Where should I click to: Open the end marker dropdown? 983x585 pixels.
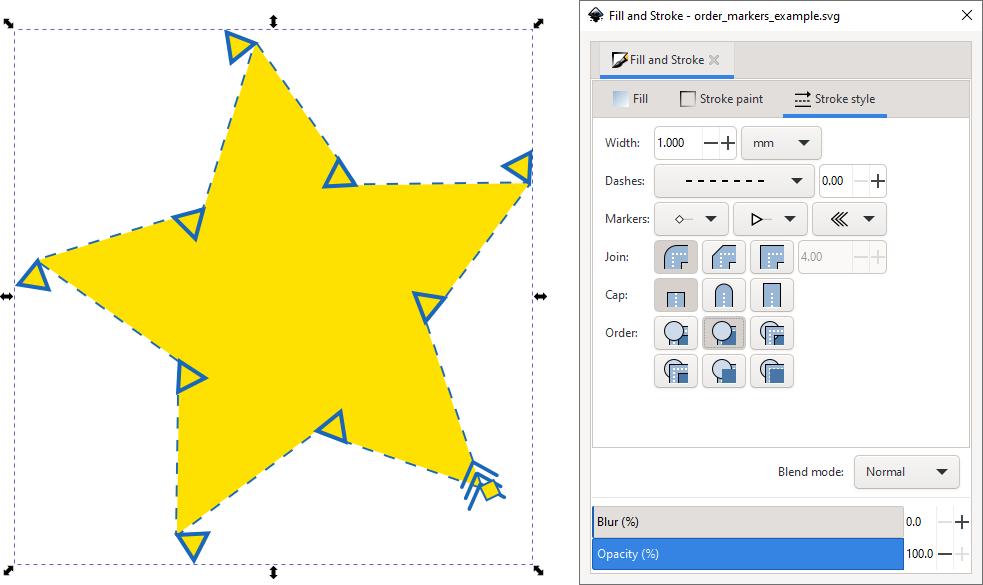849,219
